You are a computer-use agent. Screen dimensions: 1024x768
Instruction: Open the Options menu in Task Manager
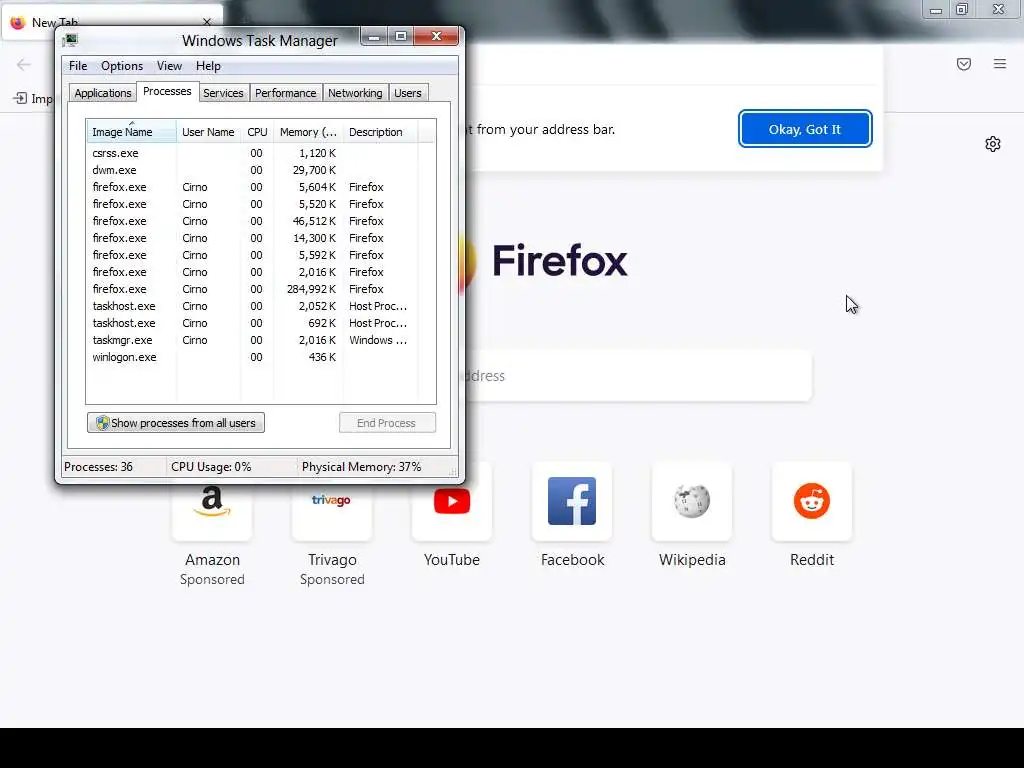coord(121,66)
